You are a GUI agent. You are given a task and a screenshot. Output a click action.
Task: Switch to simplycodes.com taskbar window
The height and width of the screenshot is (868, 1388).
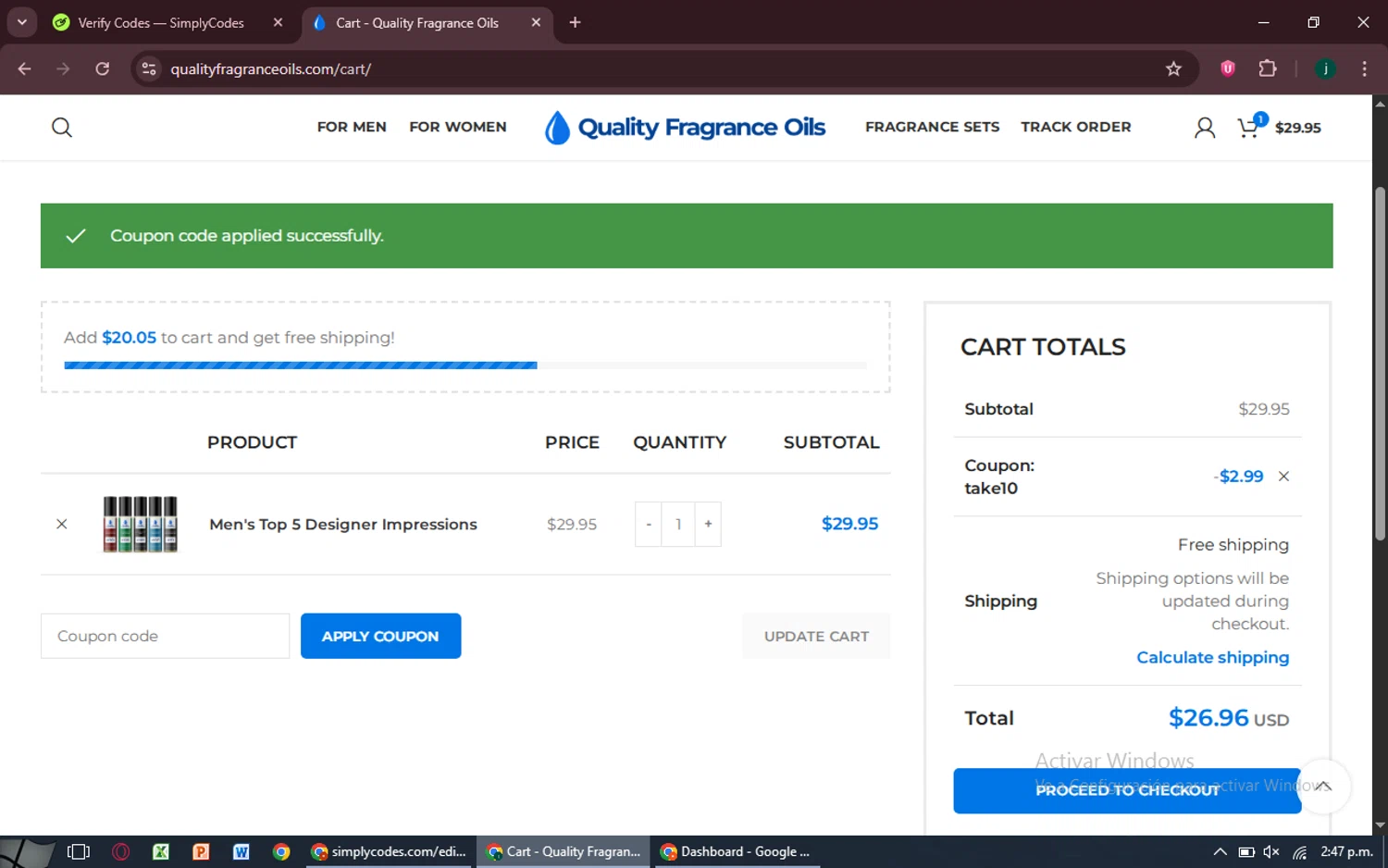(390, 851)
